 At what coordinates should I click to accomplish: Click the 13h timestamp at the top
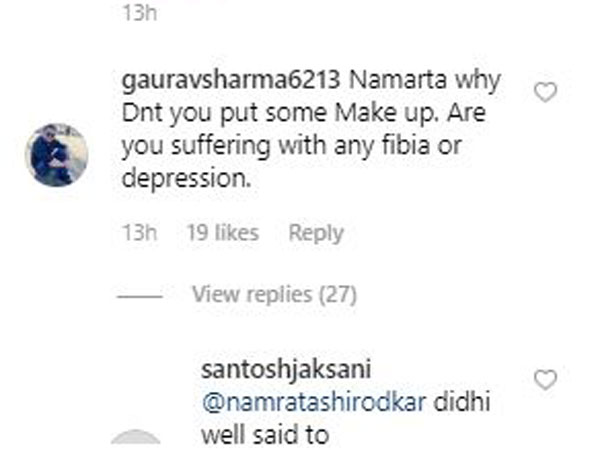pyautogui.click(x=140, y=13)
